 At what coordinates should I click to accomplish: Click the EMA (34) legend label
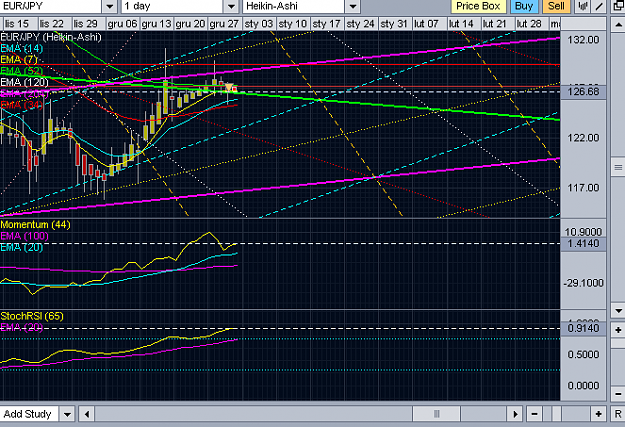pyautogui.click(x=22, y=104)
